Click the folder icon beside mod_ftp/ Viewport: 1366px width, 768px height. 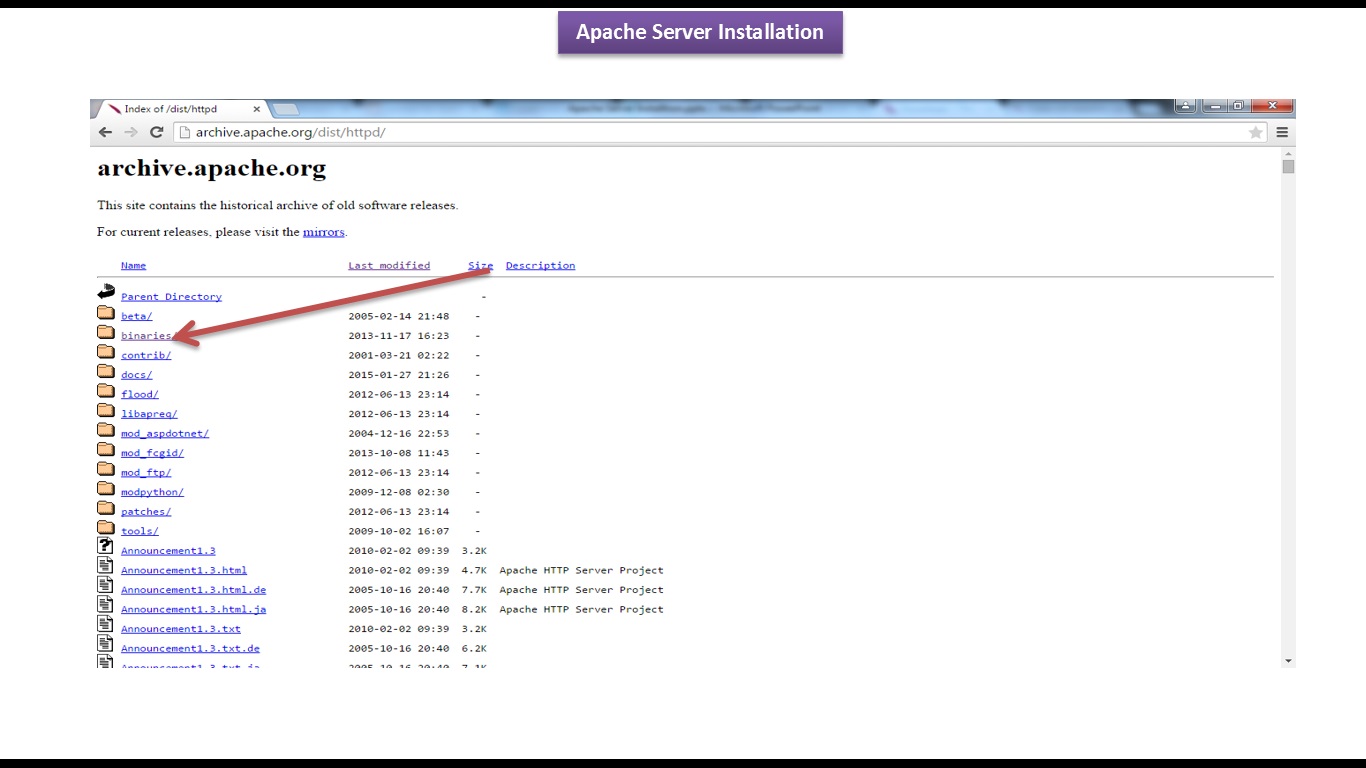pos(106,469)
